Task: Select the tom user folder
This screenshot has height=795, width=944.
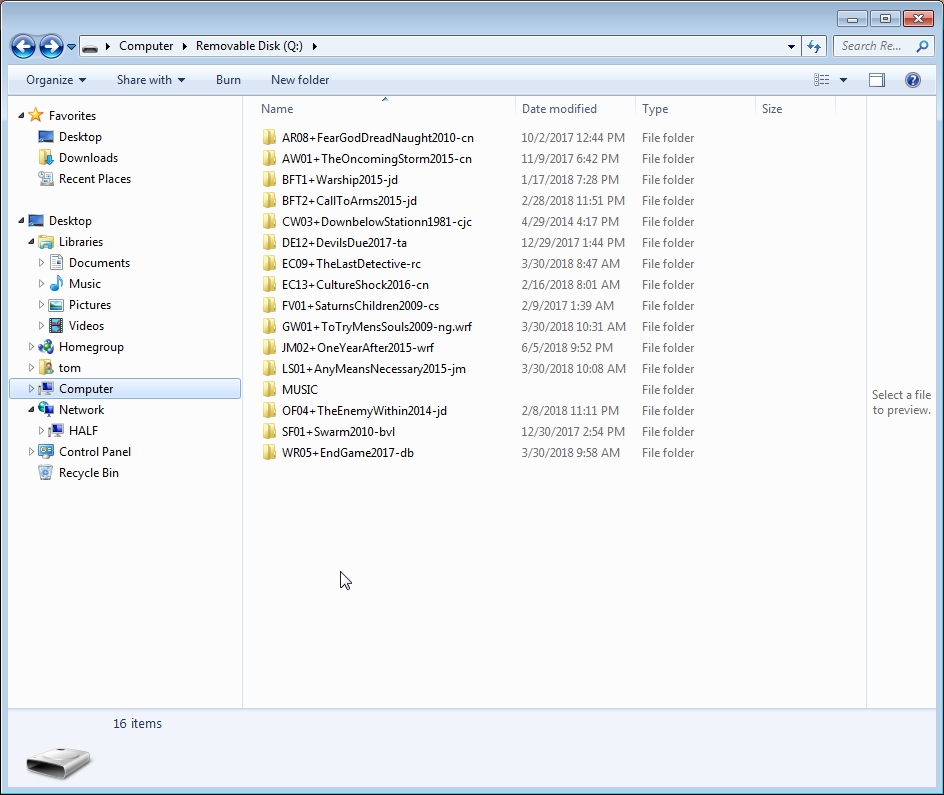Action: (x=69, y=368)
